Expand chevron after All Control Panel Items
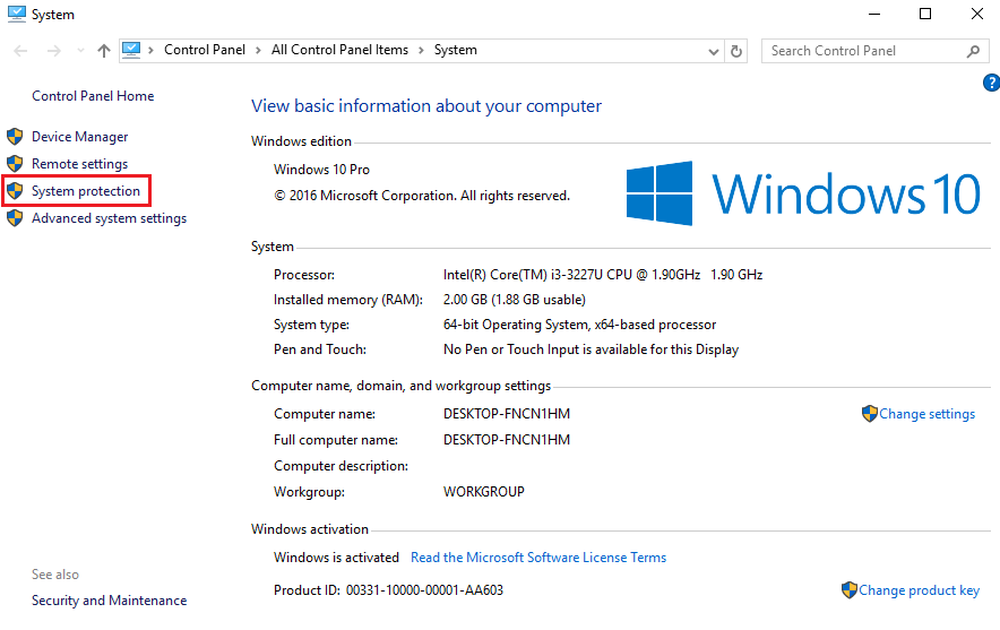Image resolution: width=1000 pixels, height=630 pixels. click(x=421, y=50)
